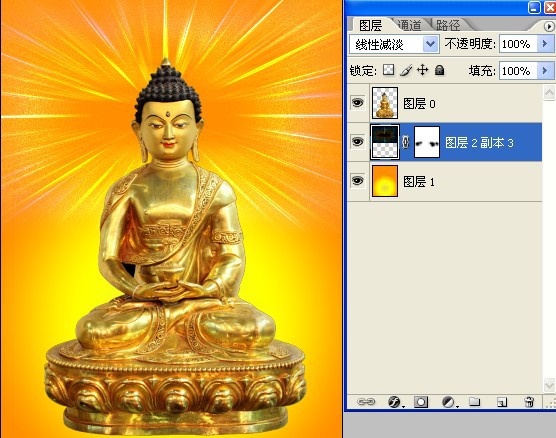Select the 图层 (Layers) tab

pos(370,25)
